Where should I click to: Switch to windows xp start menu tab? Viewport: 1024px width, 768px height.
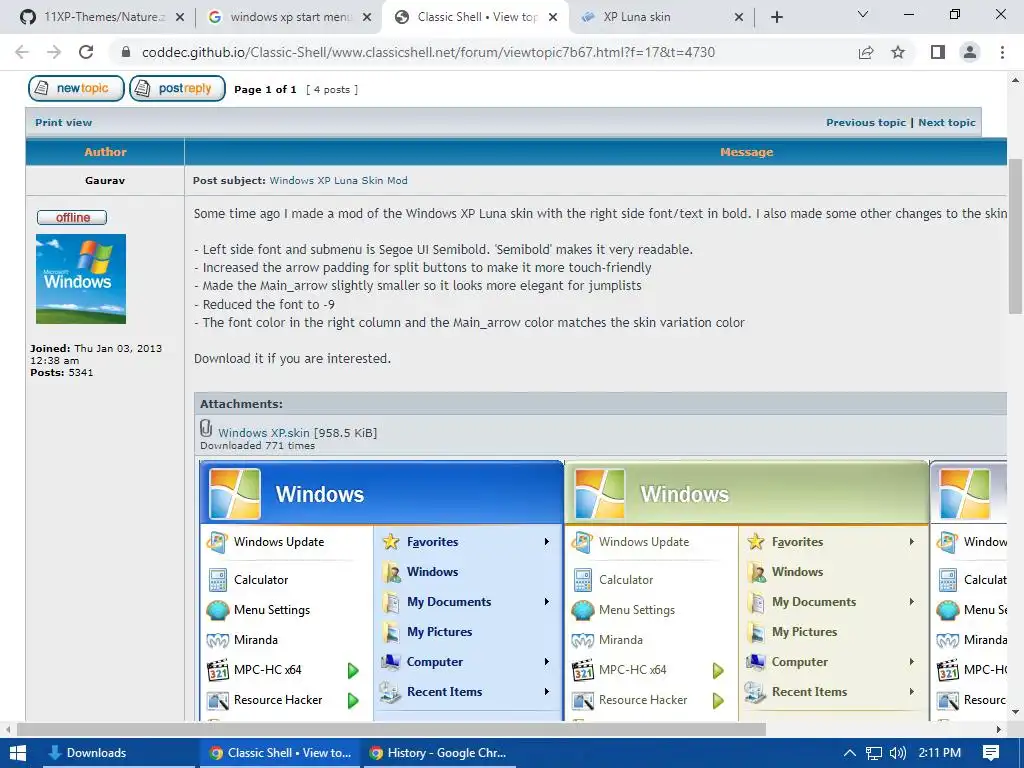coord(289,17)
